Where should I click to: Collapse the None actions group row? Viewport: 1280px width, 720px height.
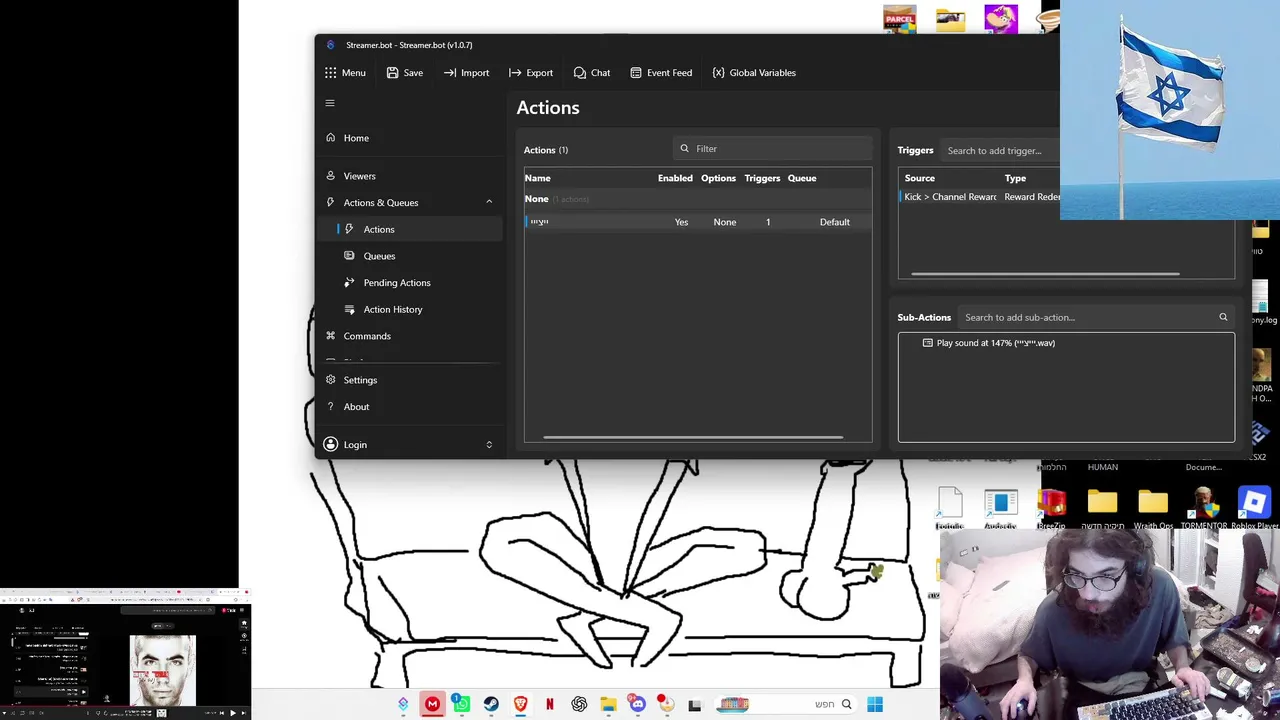point(698,199)
